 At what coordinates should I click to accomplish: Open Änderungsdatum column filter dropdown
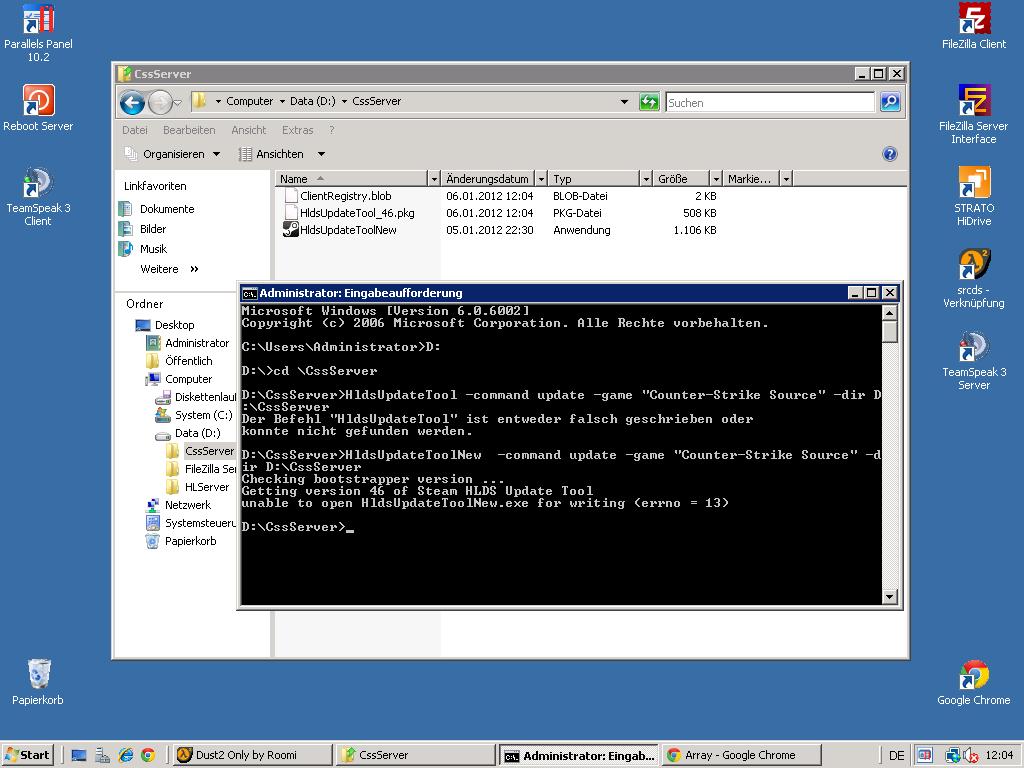point(541,179)
